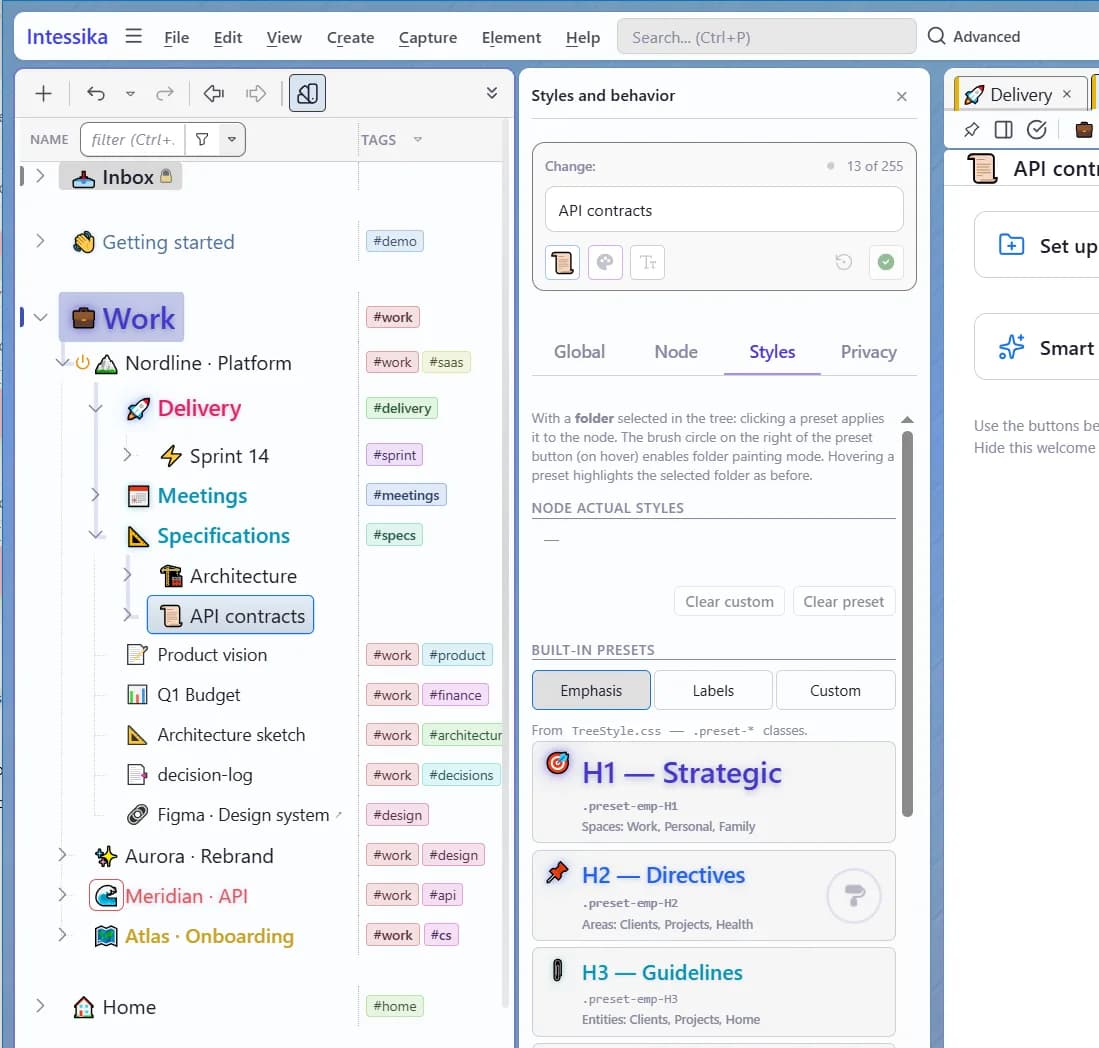Open the undo history dropdown arrow
This screenshot has height=1048, width=1099.
tap(130, 93)
